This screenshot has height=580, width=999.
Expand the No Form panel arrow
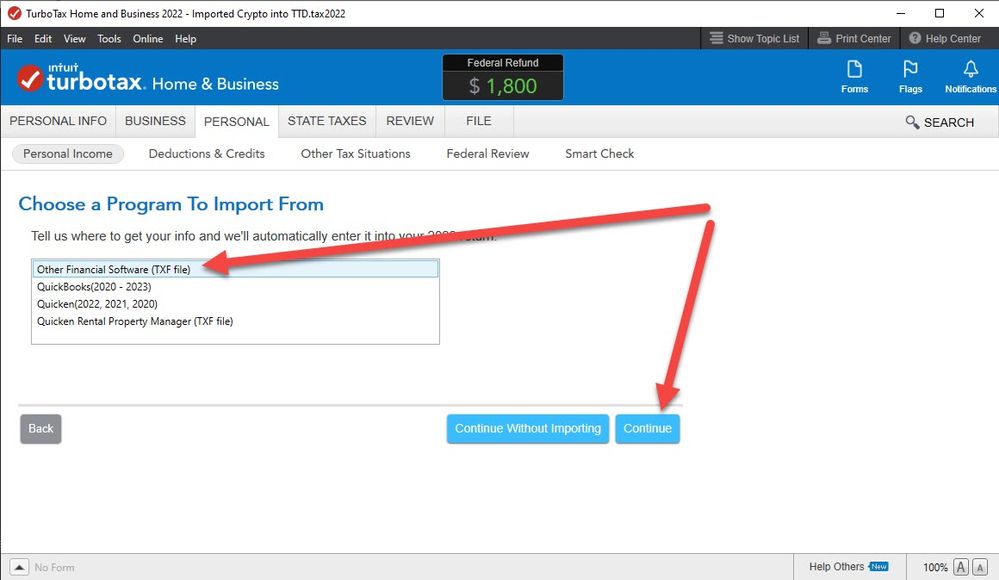[19, 567]
